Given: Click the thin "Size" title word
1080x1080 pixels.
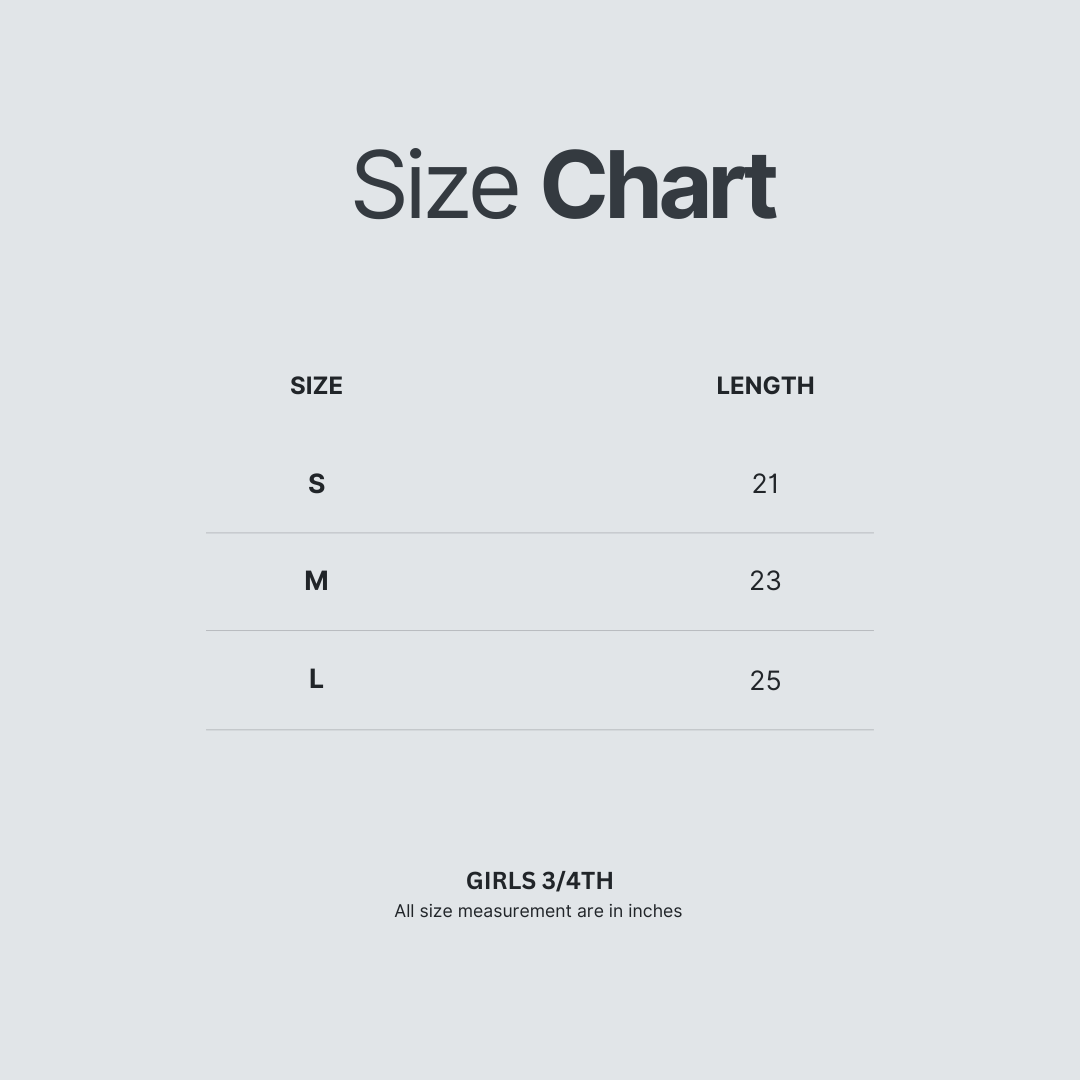Looking at the screenshot, I should pos(435,186).
